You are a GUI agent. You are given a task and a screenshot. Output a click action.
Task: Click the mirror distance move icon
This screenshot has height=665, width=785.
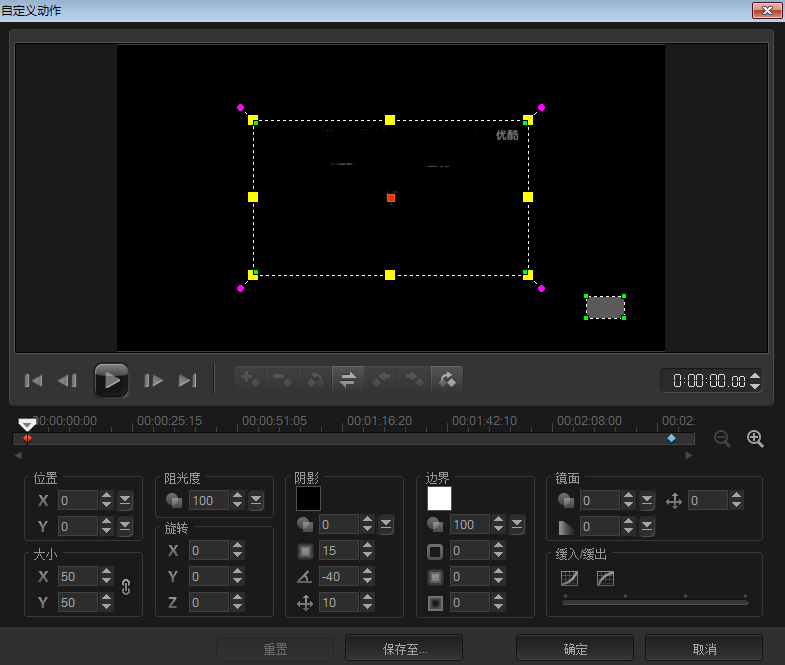click(674, 501)
